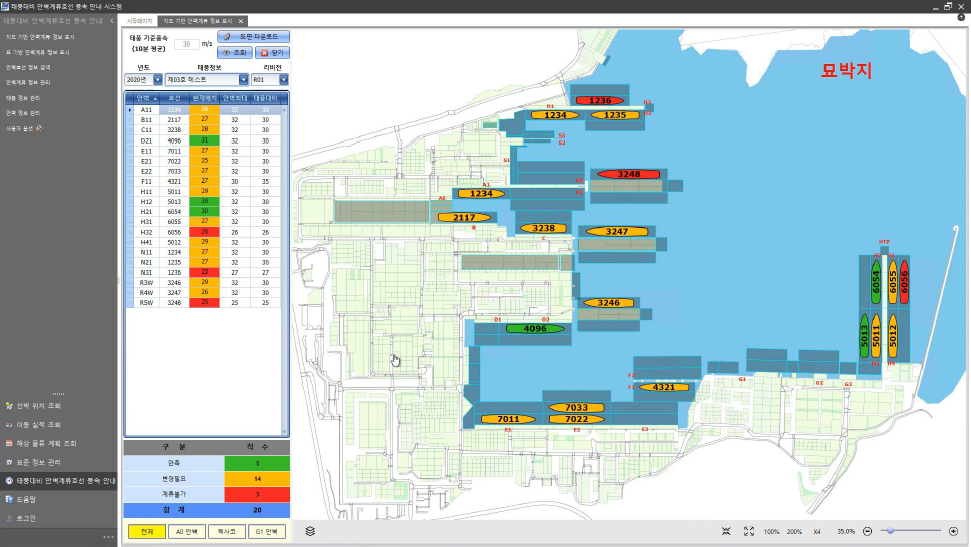Image resolution: width=971 pixels, height=547 pixels.
Task: Select row A11 in the berth table
Action: coord(147,109)
